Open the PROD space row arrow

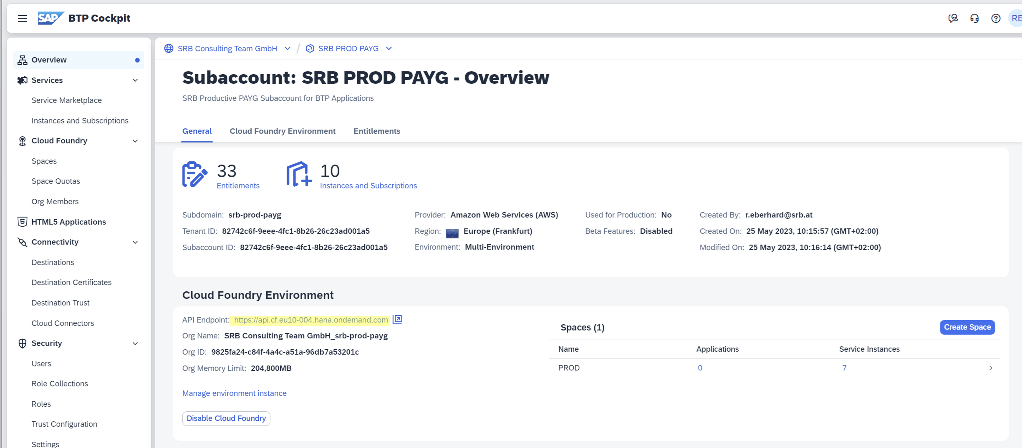tap(990, 368)
